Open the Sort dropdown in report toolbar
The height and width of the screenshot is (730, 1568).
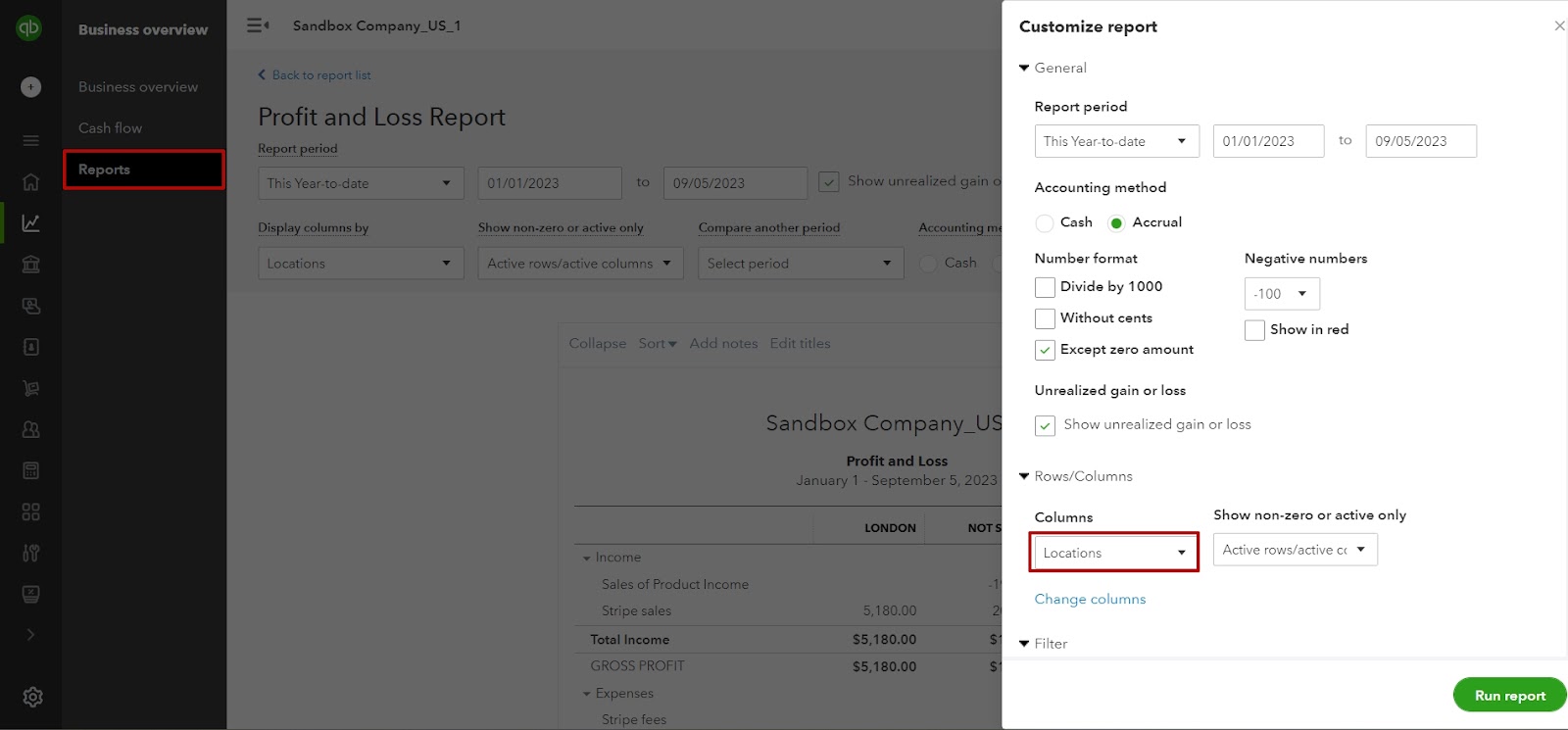[658, 344]
